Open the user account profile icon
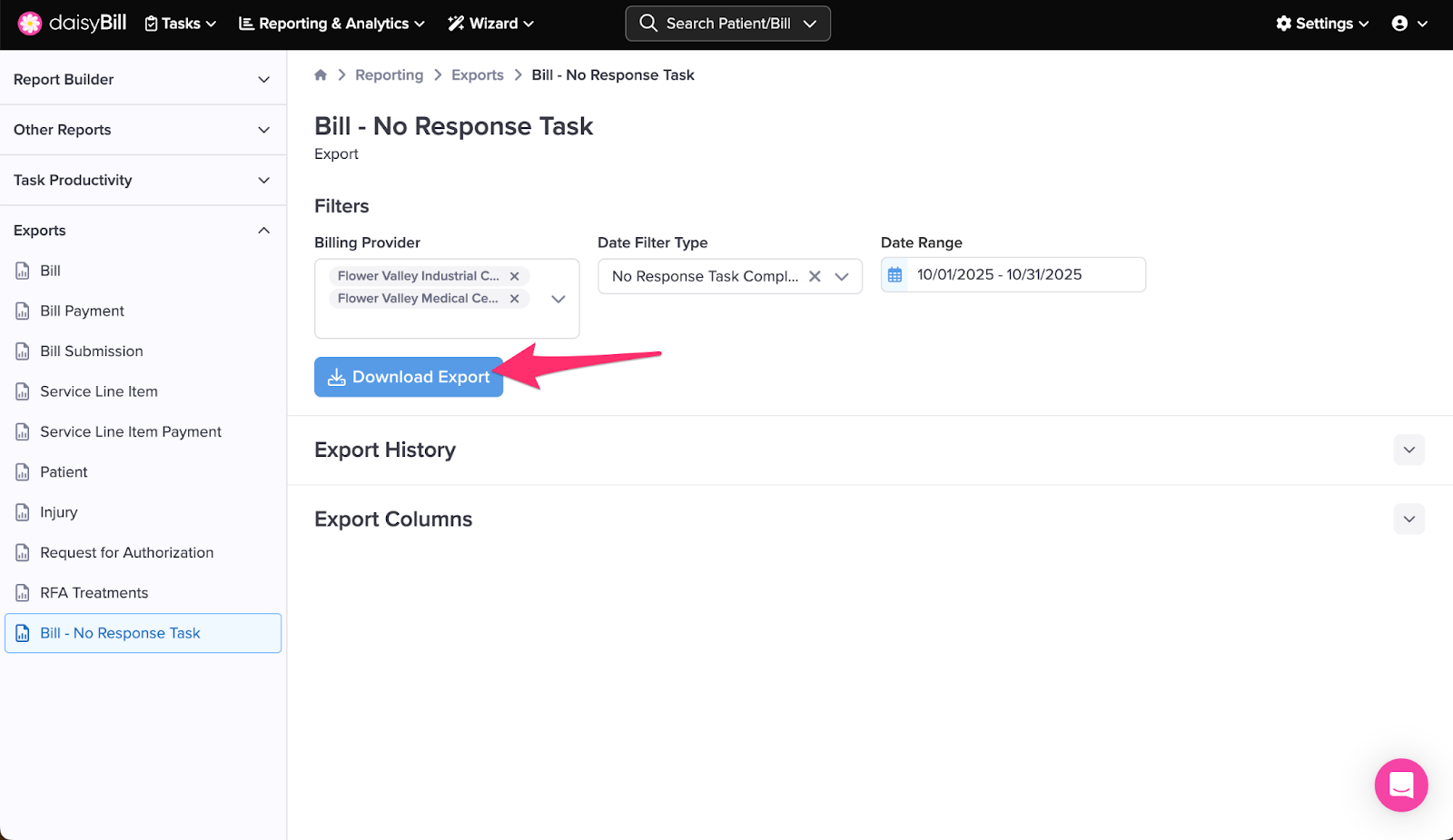This screenshot has height=840, width=1453. coord(1399,24)
